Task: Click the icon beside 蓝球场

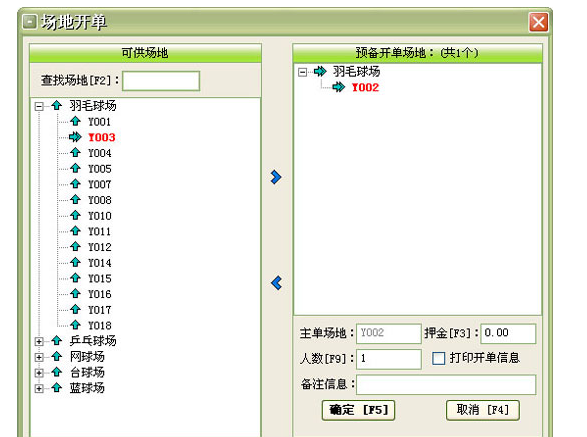Action: point(57,388)
